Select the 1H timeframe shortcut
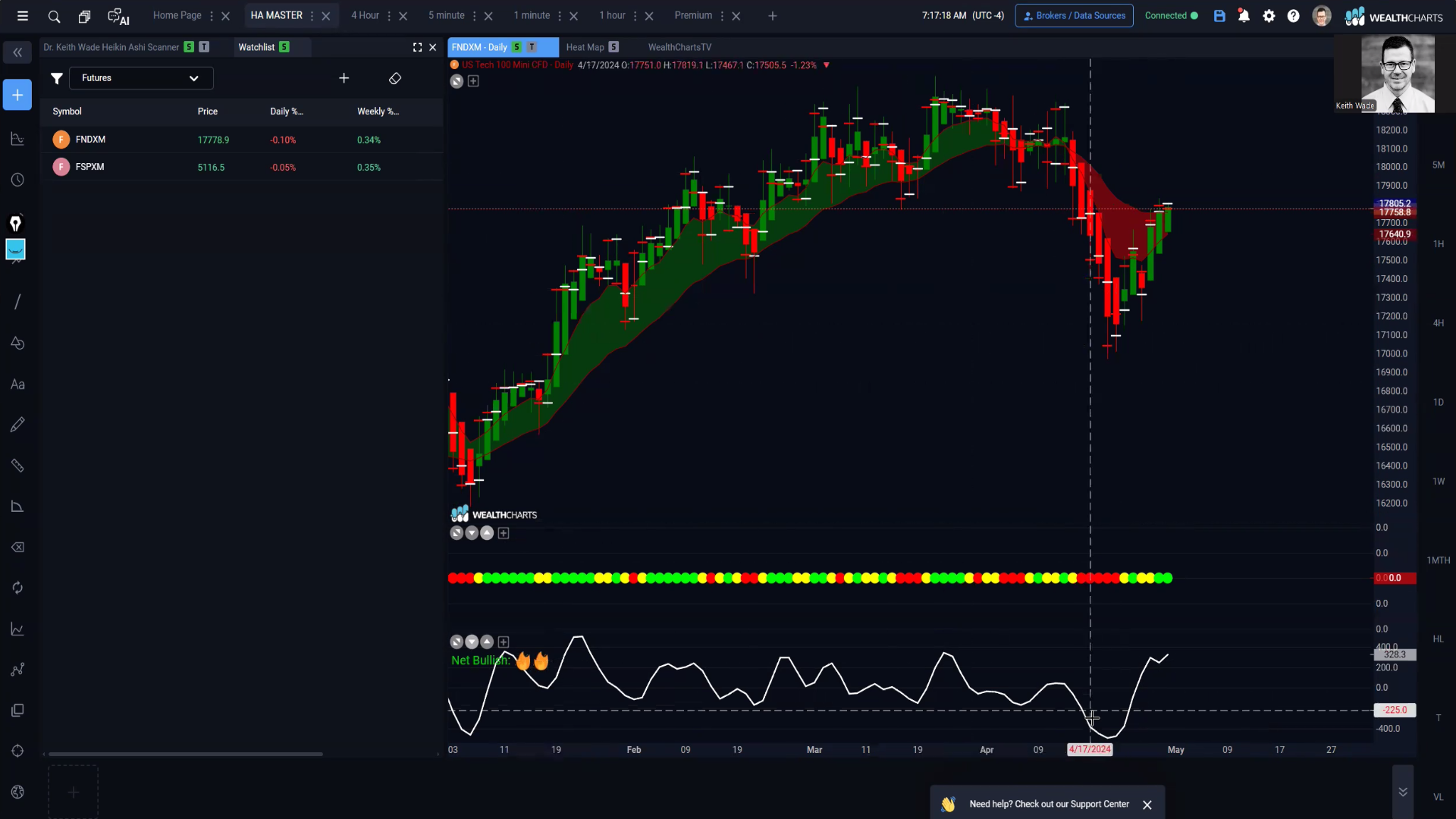 (1439, 244)
